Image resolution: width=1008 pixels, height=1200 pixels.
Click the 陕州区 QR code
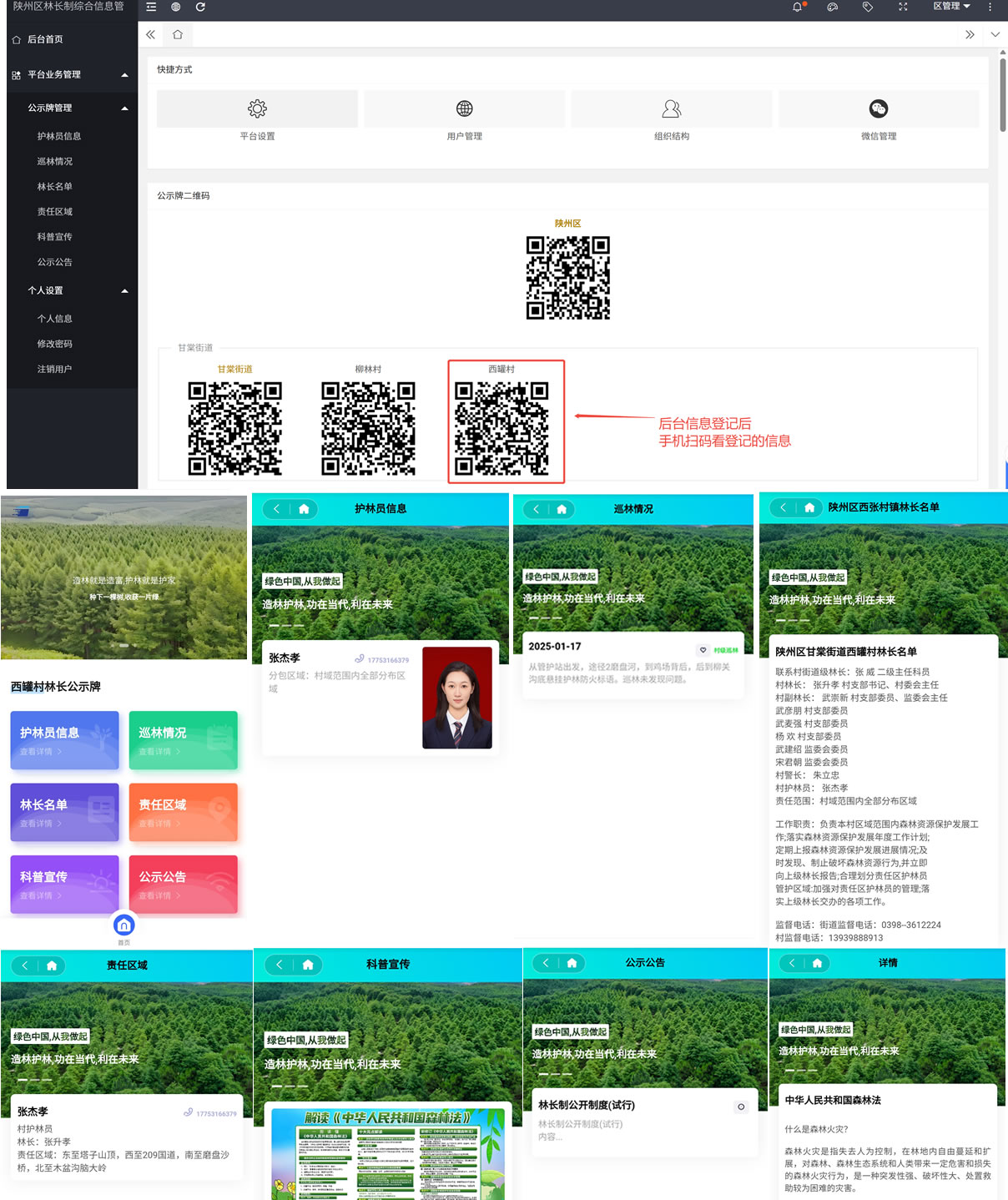pos(568,278)
